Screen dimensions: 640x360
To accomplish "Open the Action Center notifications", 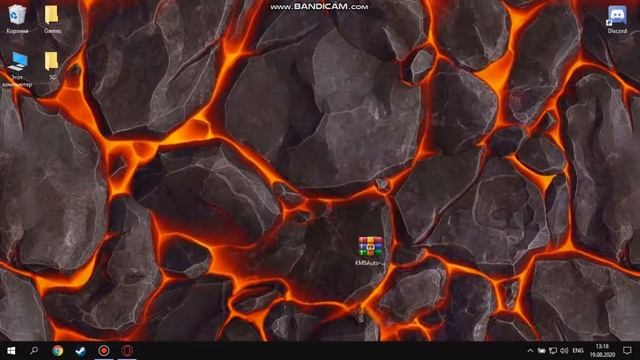I will [627, 351].
